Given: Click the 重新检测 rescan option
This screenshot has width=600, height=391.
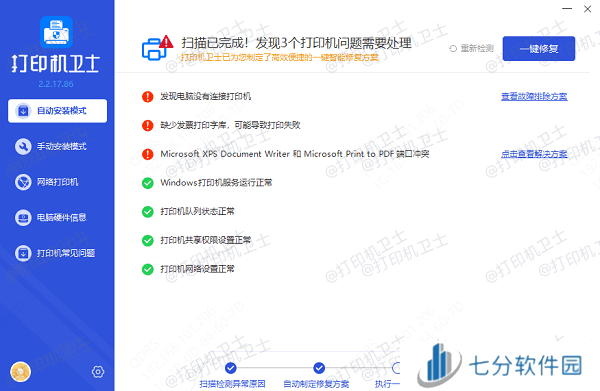Looking at the screenshot, I should tap(471, 49).
